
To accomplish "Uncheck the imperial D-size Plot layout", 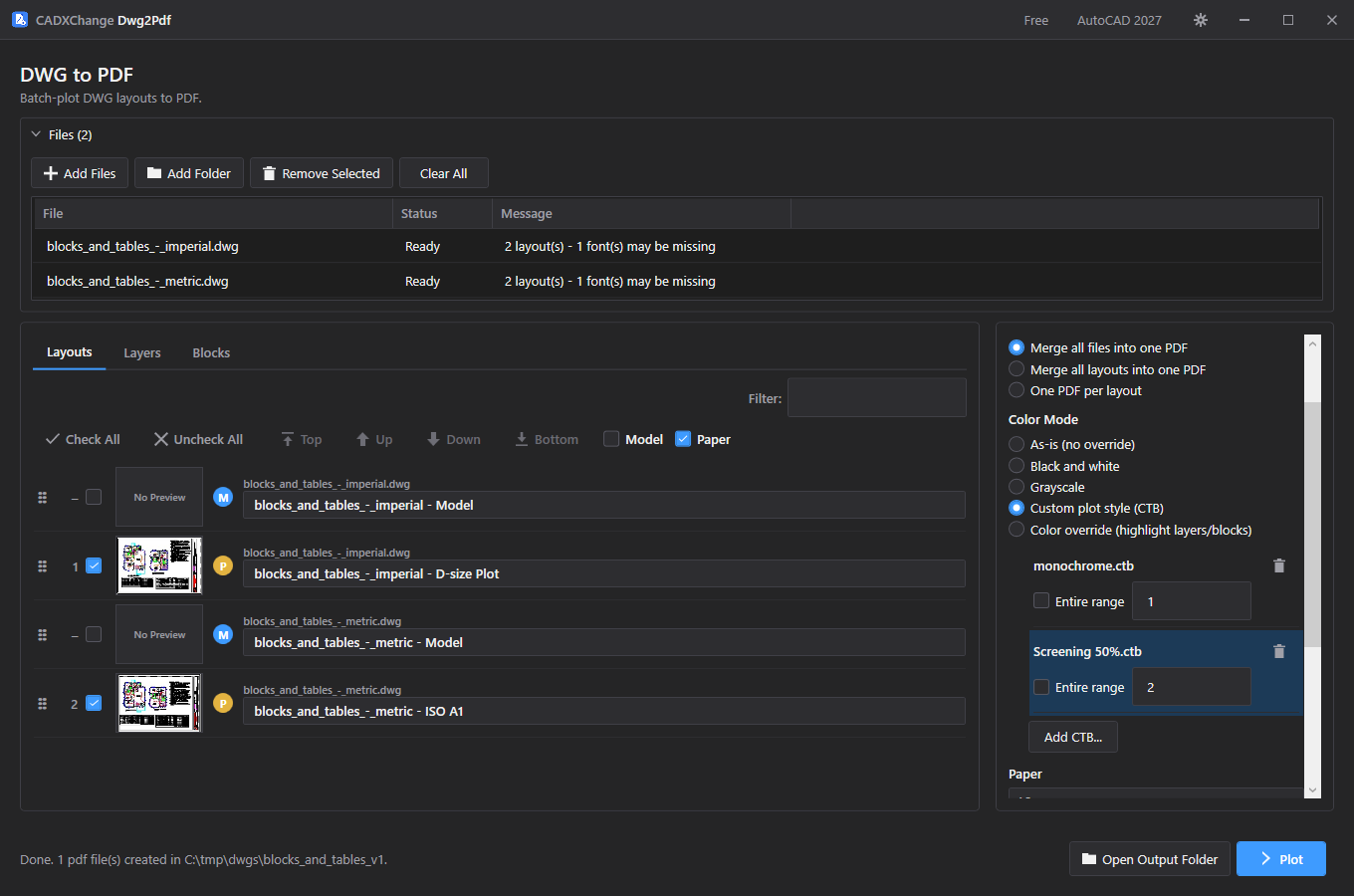I will 94,565.
